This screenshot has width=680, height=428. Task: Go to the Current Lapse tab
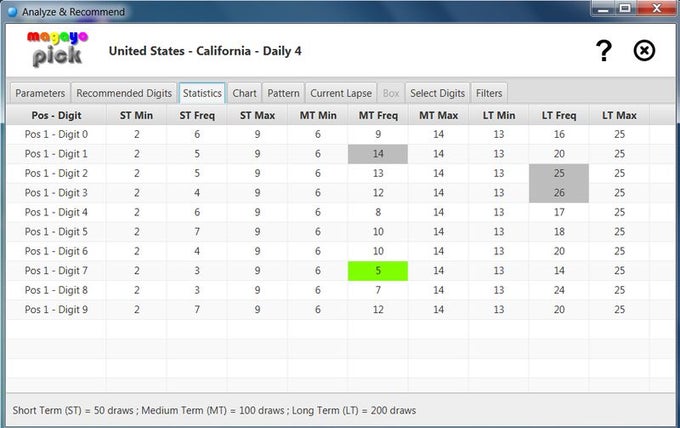341,93
